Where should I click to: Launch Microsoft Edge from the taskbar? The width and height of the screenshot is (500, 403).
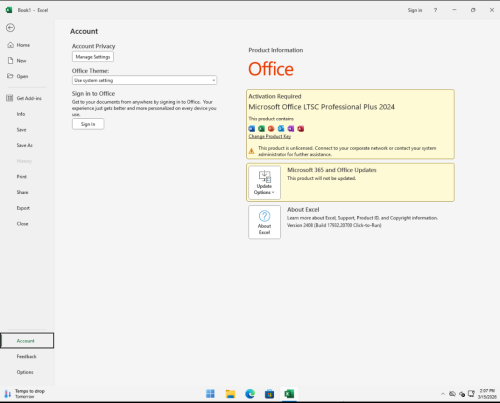click(x=250, y=394)
